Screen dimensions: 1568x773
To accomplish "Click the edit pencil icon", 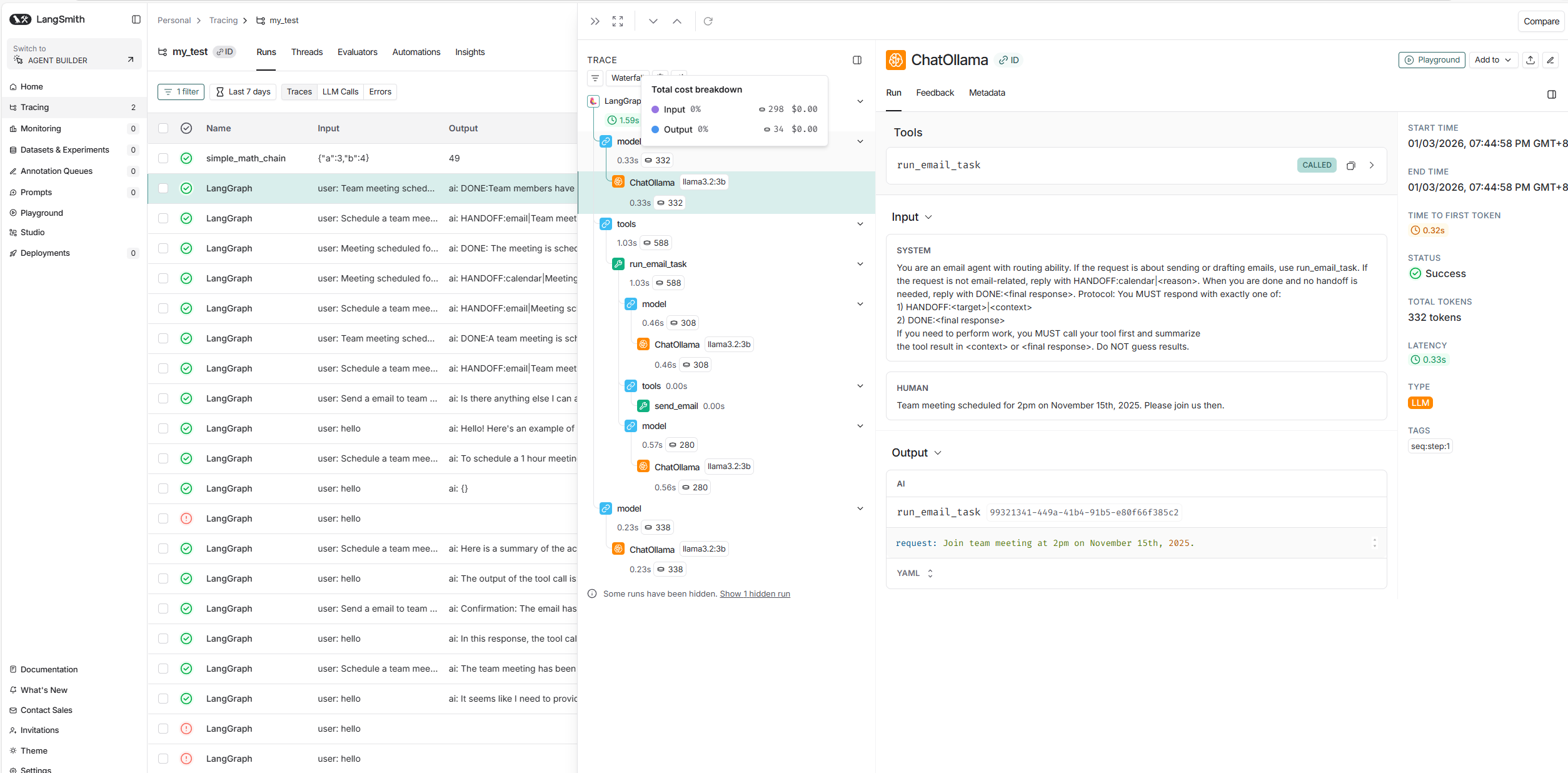I will 1550,60.
